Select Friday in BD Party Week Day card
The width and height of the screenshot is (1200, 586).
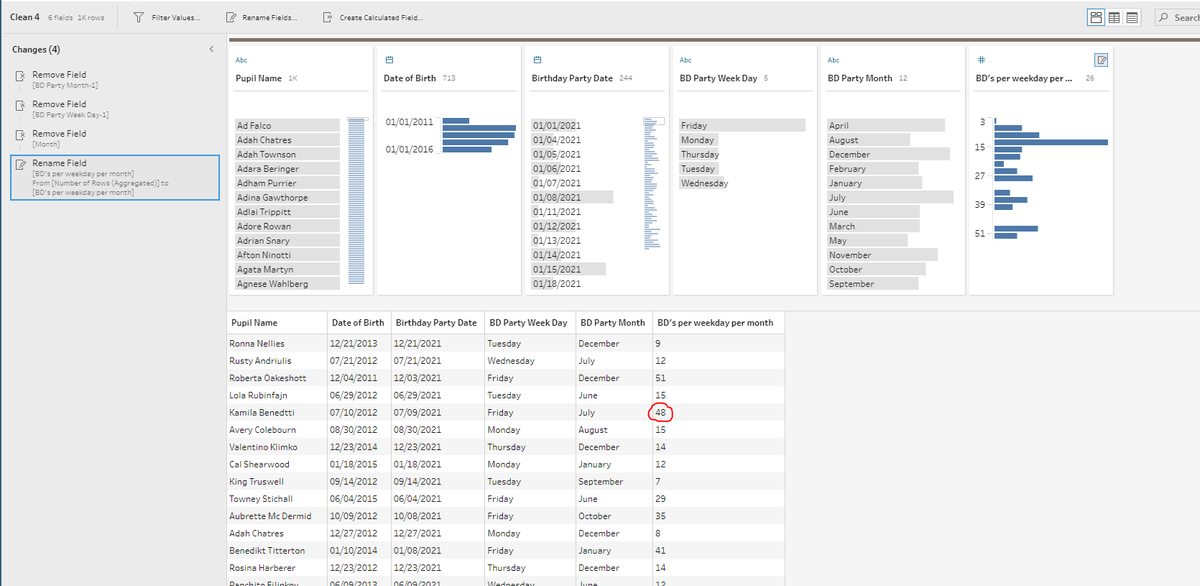[x=742, y=125]
